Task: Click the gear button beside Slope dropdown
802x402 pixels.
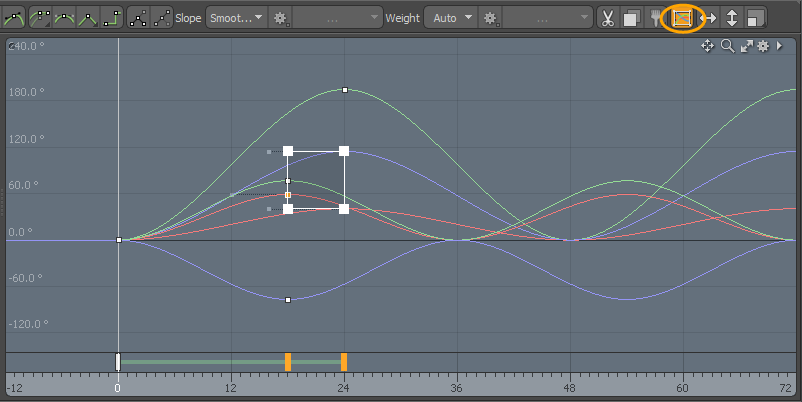Action: click(281, 18)
